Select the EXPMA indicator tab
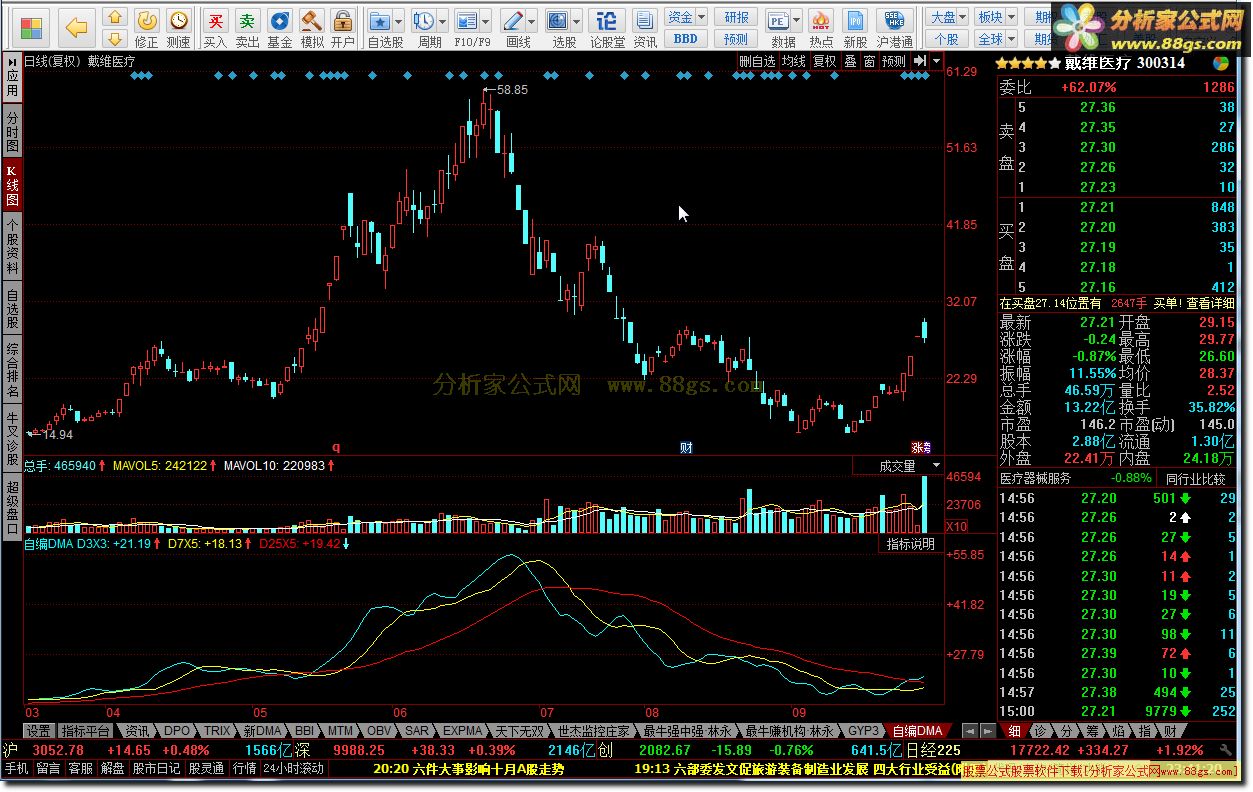 tap(462, 731)
